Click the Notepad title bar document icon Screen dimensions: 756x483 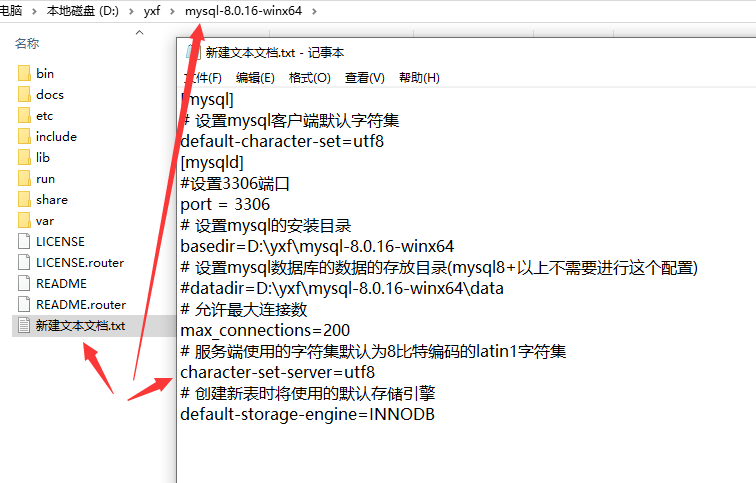[193, 52]
